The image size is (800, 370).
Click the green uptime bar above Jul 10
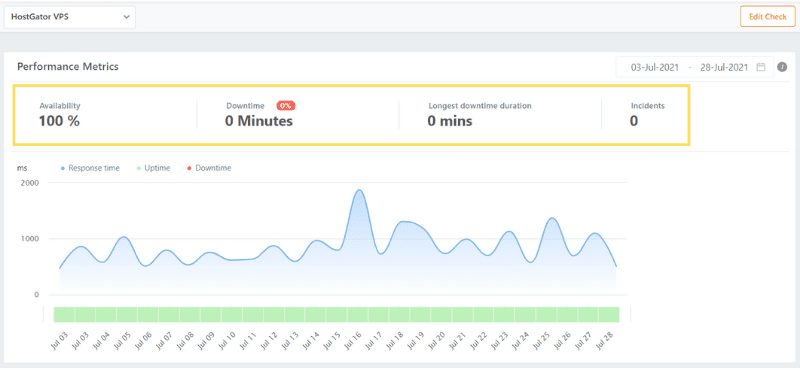(x=232, y=314)
